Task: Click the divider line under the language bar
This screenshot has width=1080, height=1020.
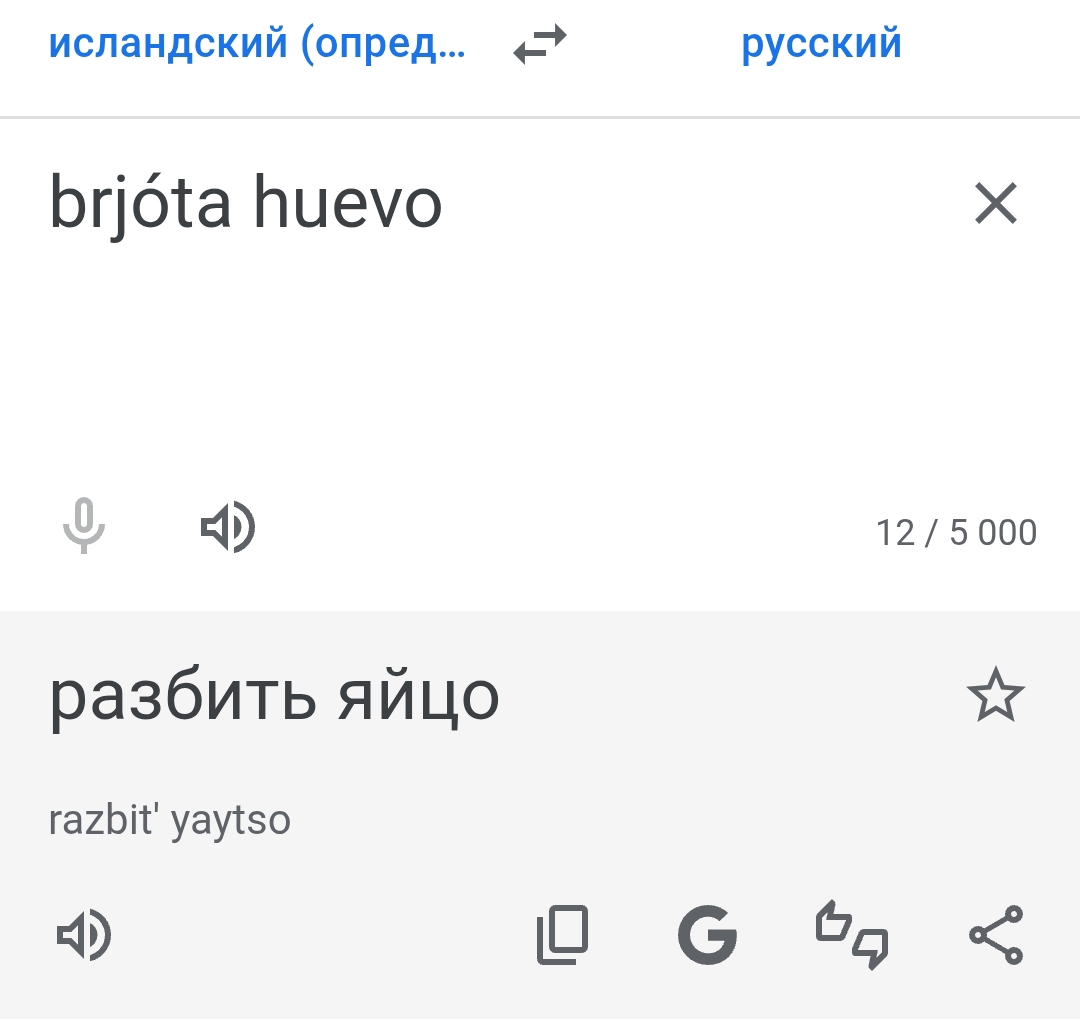Action: pyautogui.click(x=540, y=118)
